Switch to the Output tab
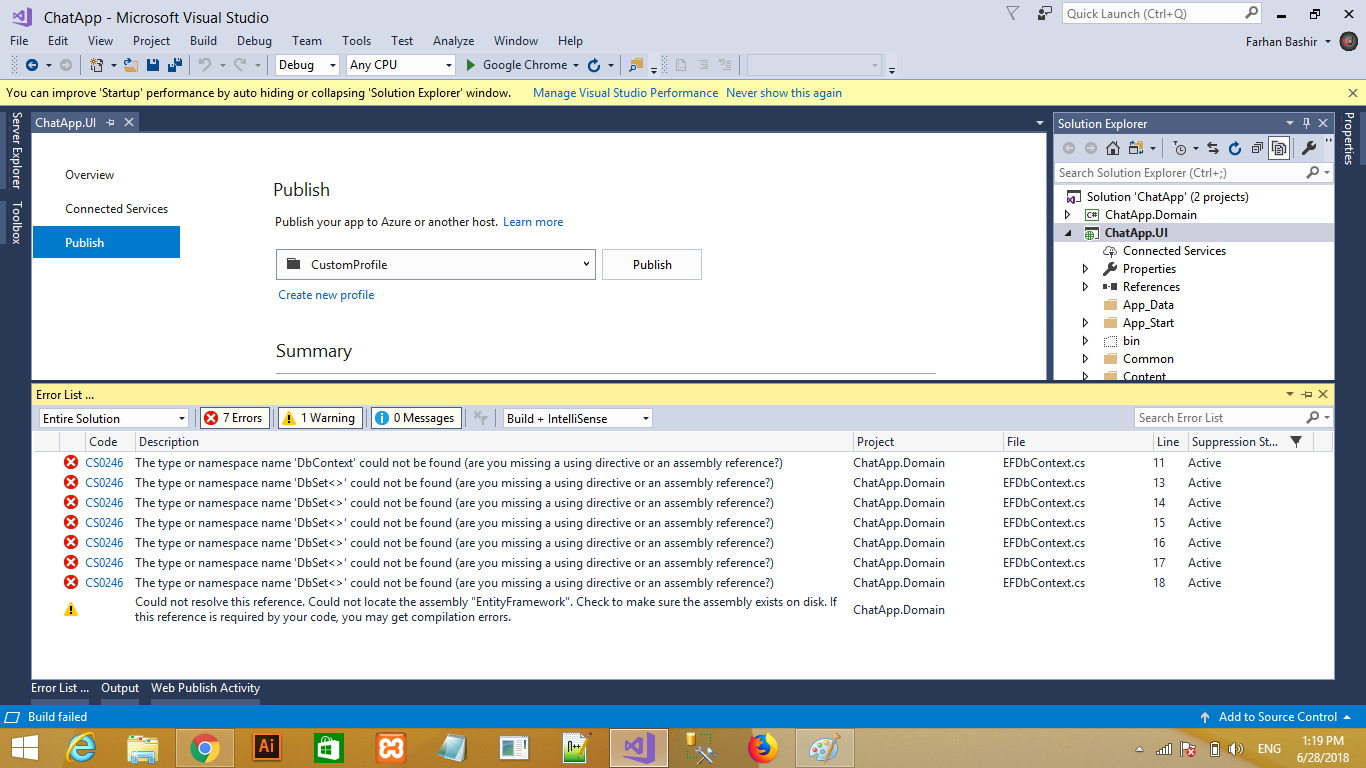The width and height of the screenshot is (1366, 768). coord(120,688)
